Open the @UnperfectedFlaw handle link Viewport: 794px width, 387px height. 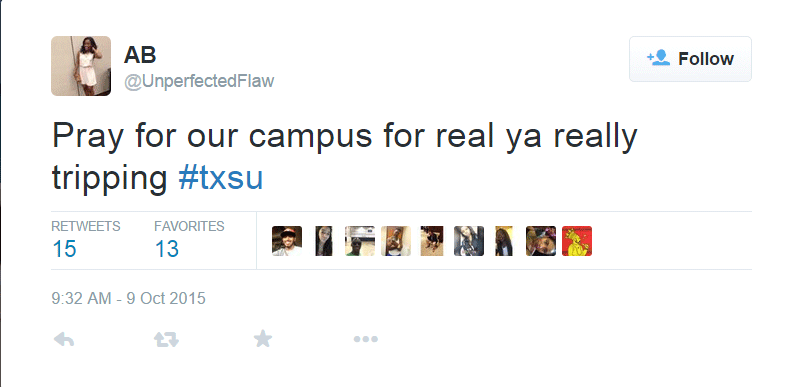(199, 81)
